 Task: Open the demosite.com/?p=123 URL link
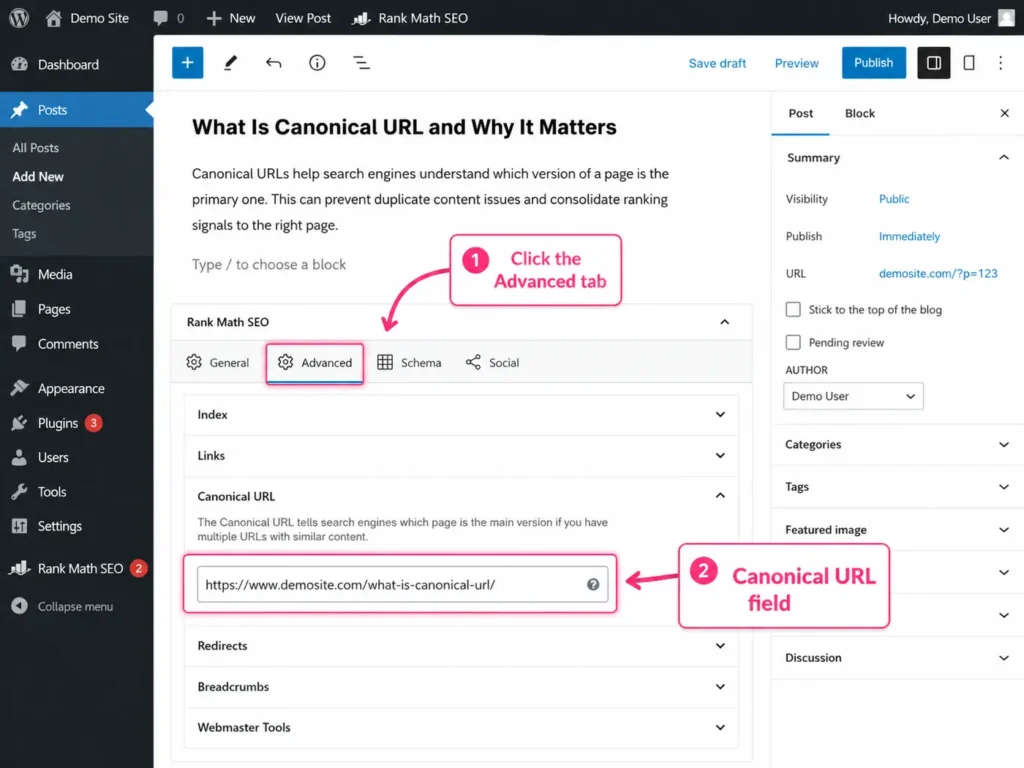[938, 274]
